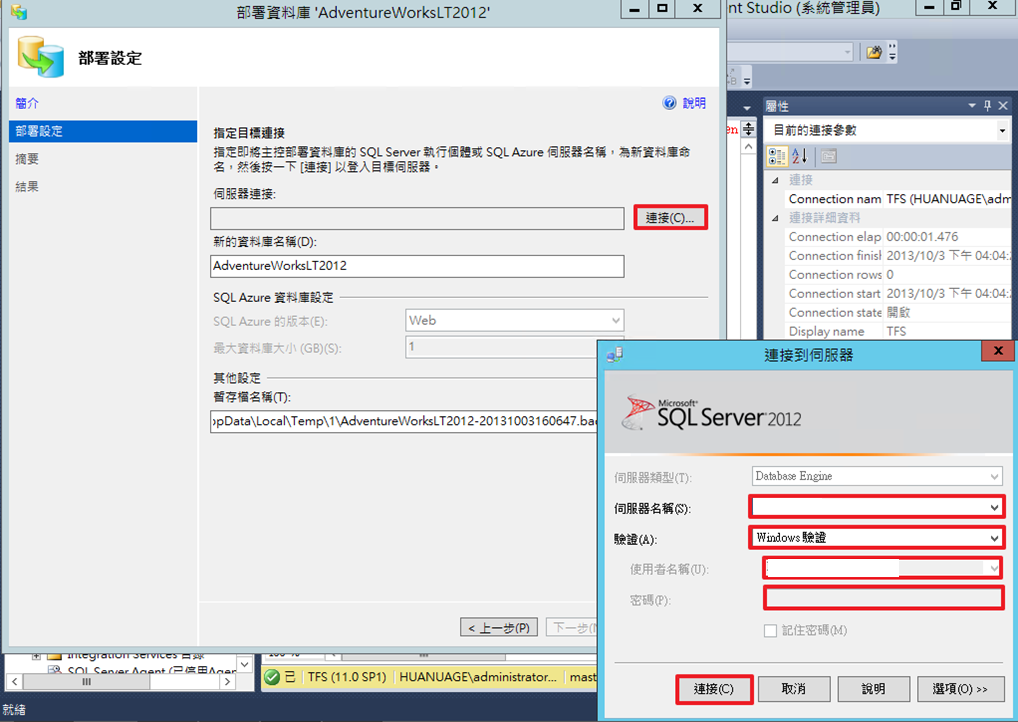Minimize the deploy database wizard window
Image resolution: width=1018 pixels, height=722 pixels.
tap(635, 8)
